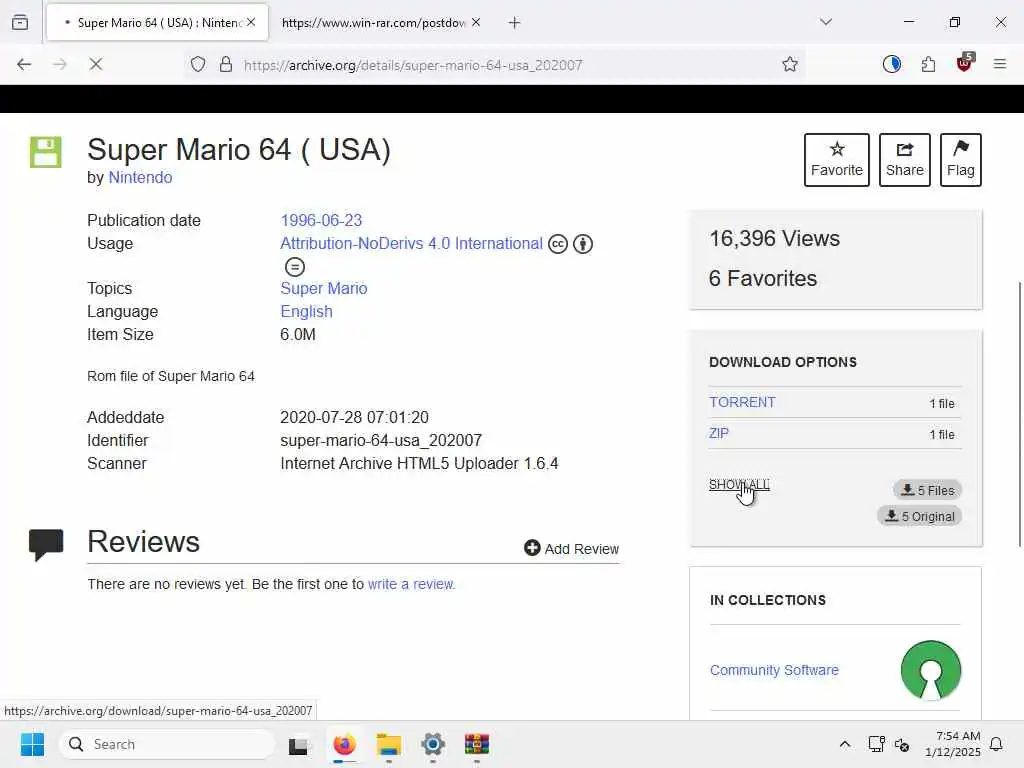Stop loading the current page
This screenshot has width=1024, height=768.
click(x=95, y=64)
